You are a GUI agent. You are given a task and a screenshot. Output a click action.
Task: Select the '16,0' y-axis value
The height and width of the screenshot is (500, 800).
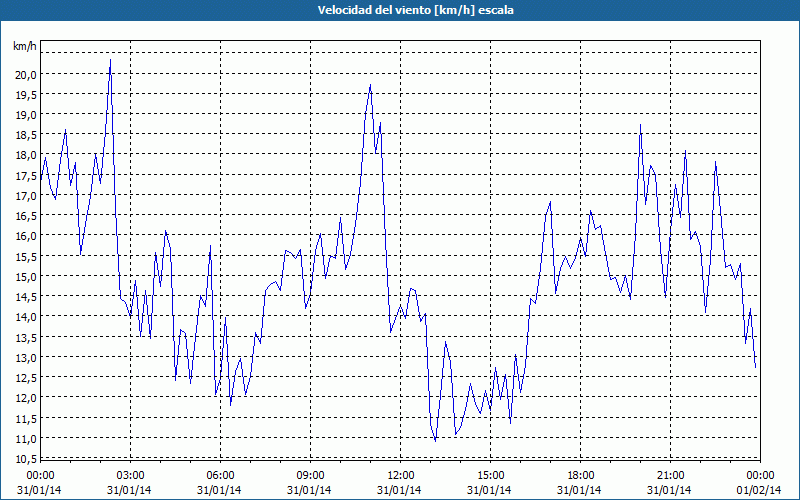[27, 236]
